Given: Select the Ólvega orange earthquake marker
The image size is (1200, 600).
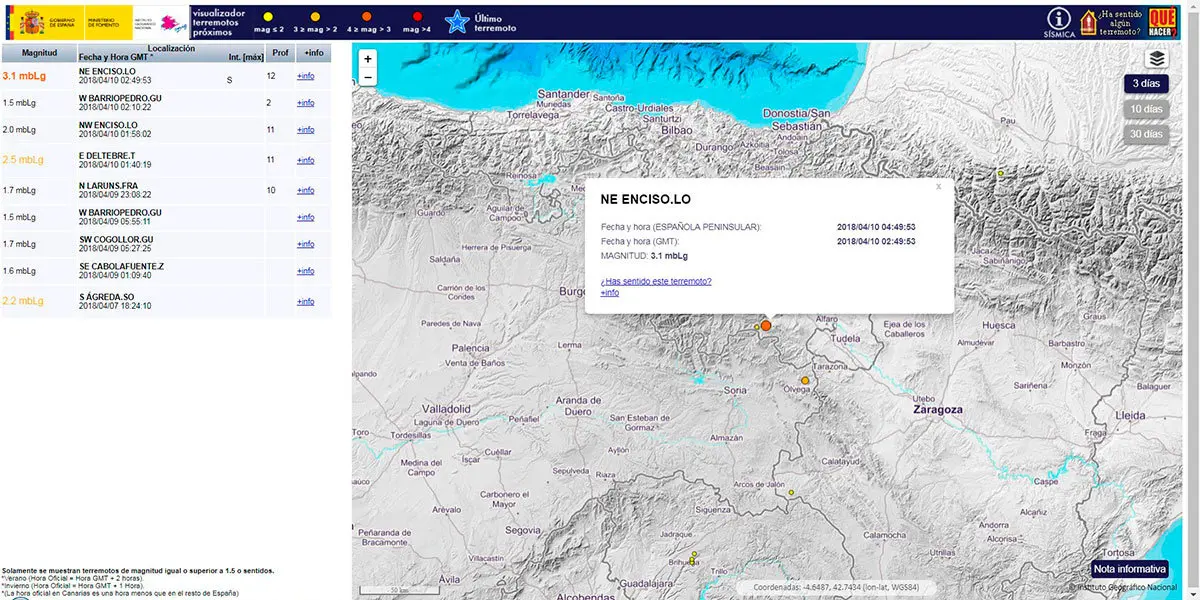Looking at the screenshot, I should 805,380.
